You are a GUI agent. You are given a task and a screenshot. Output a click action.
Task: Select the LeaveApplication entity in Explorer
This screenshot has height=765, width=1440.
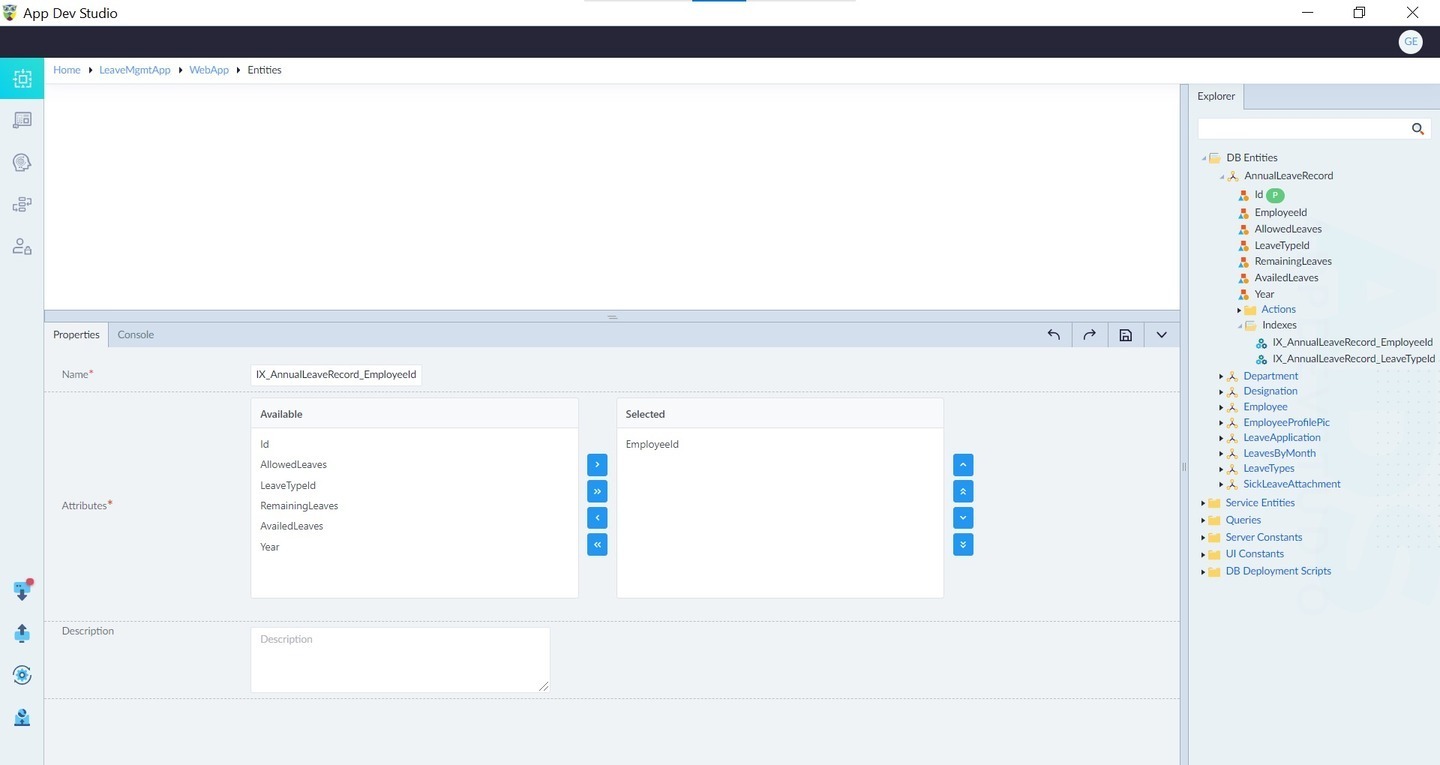click(x=1282, y=438)
